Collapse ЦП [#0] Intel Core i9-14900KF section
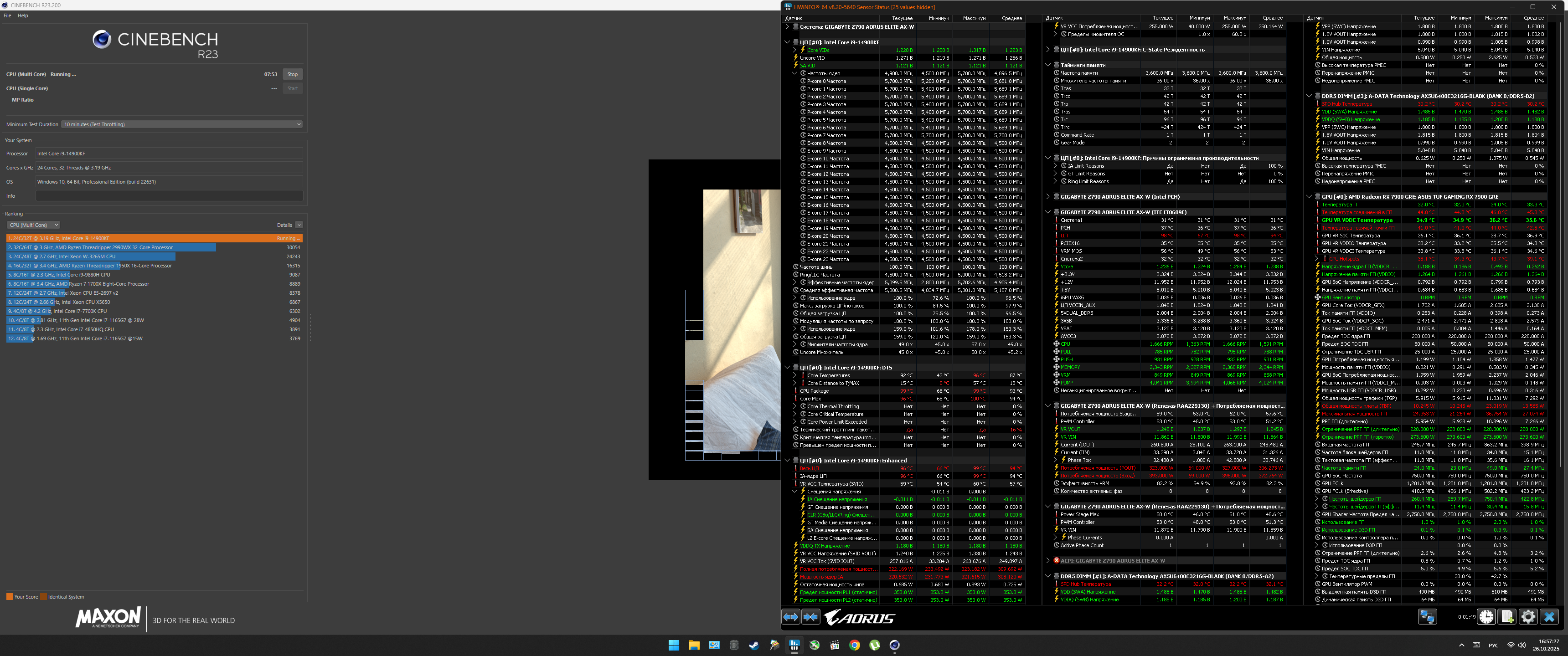Screen dimensions: 1568x656 coord(787,43)
